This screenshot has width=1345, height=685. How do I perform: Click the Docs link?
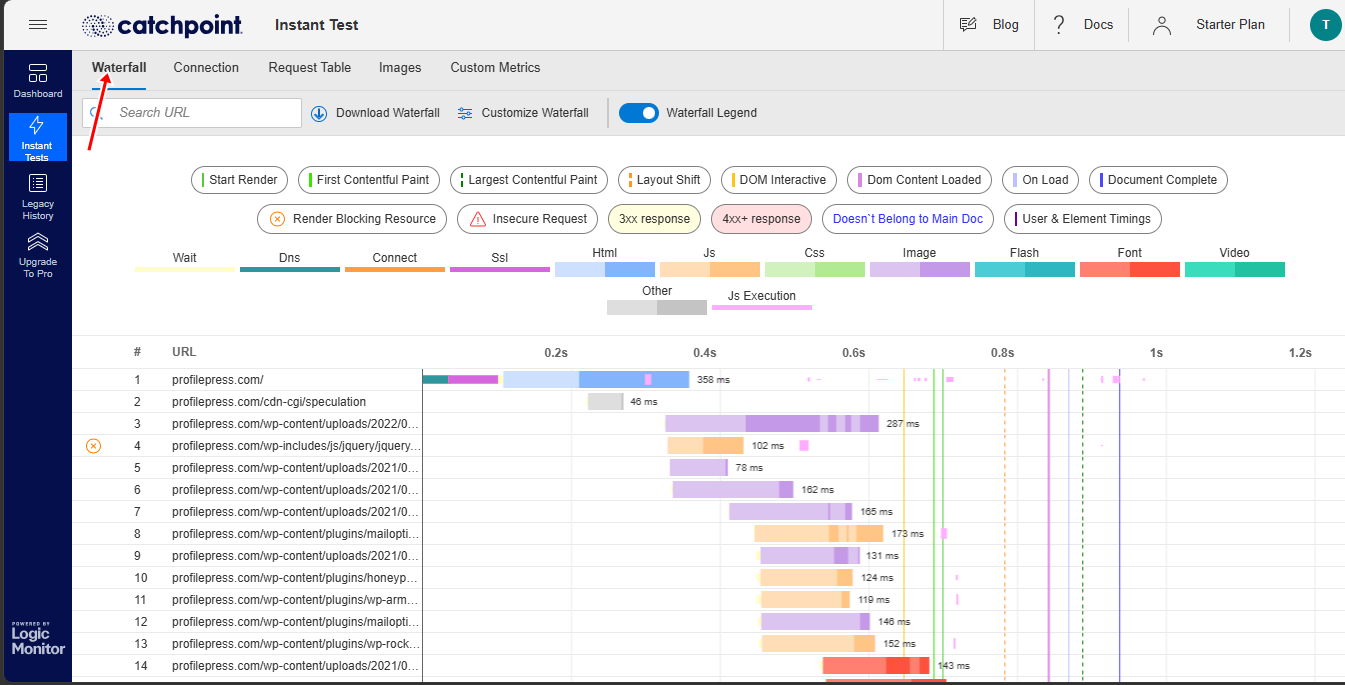tap(1098, 25)
